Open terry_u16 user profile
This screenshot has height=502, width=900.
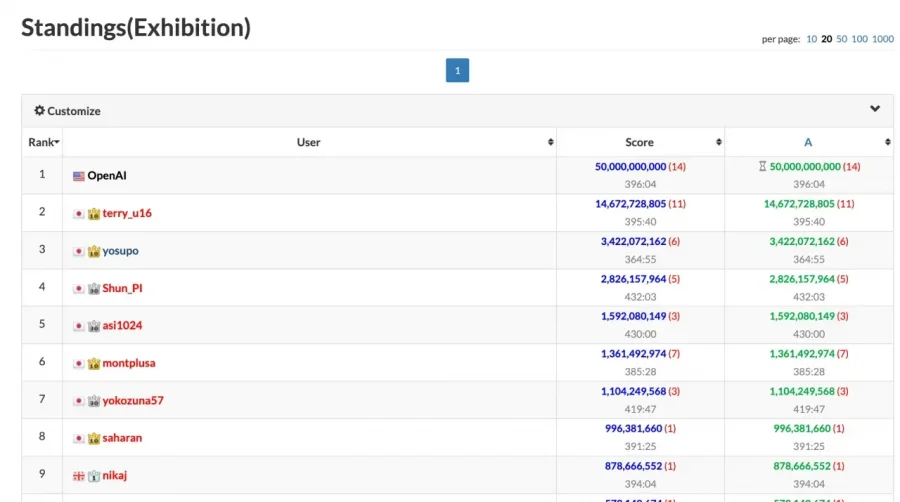(127, 213)
